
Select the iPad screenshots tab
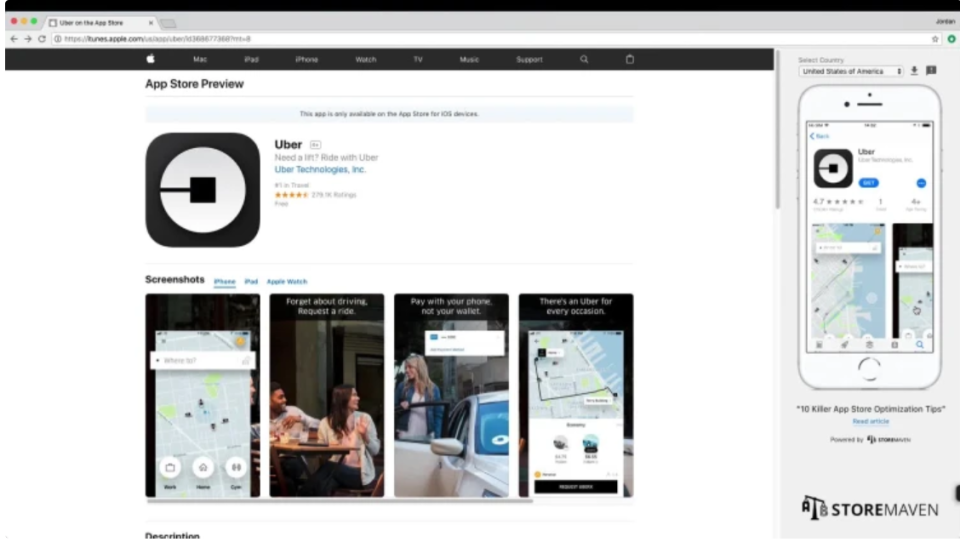(x=251, y=281)
